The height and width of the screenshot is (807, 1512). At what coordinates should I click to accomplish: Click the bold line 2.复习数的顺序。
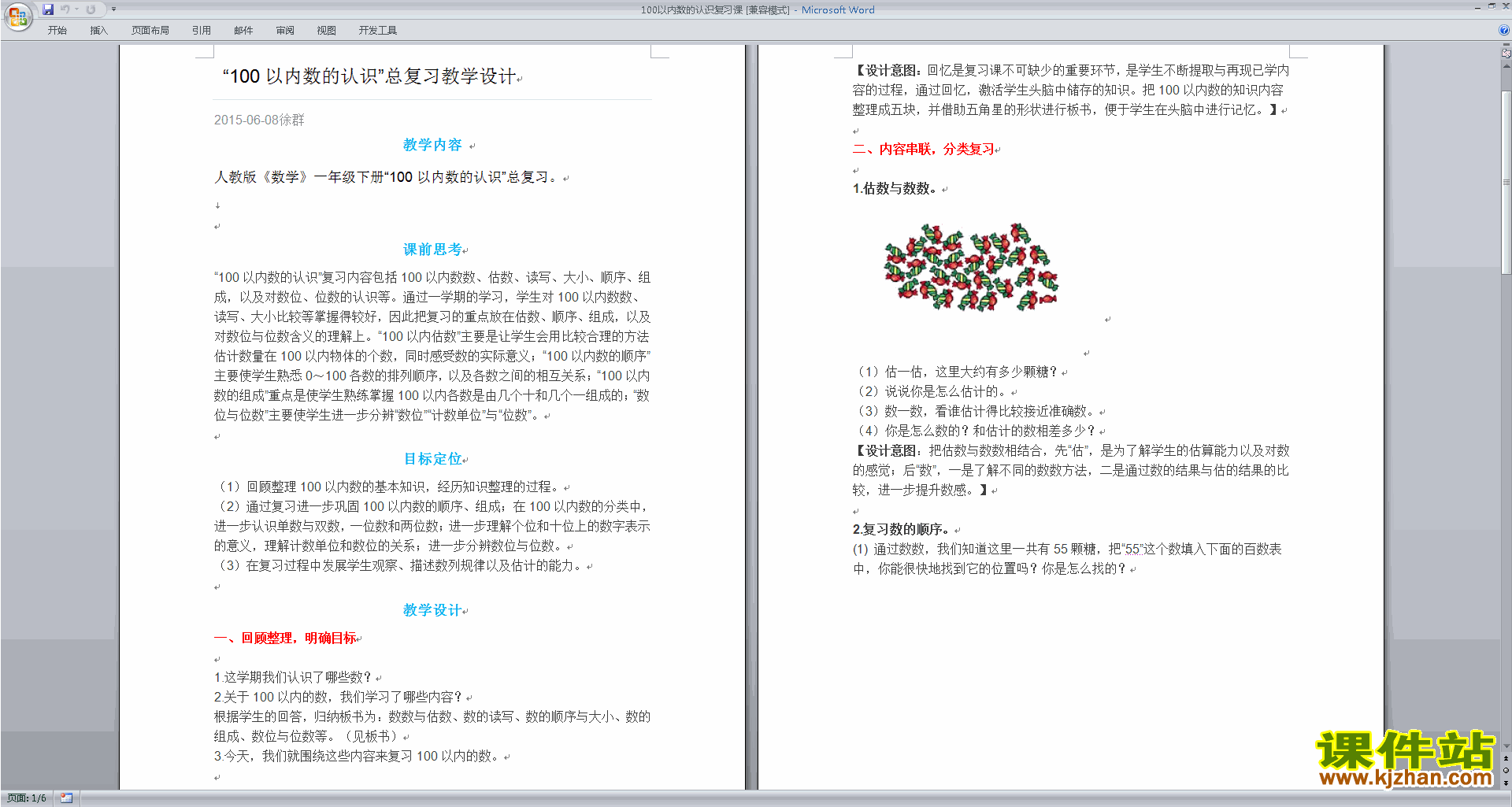(902, 529)
